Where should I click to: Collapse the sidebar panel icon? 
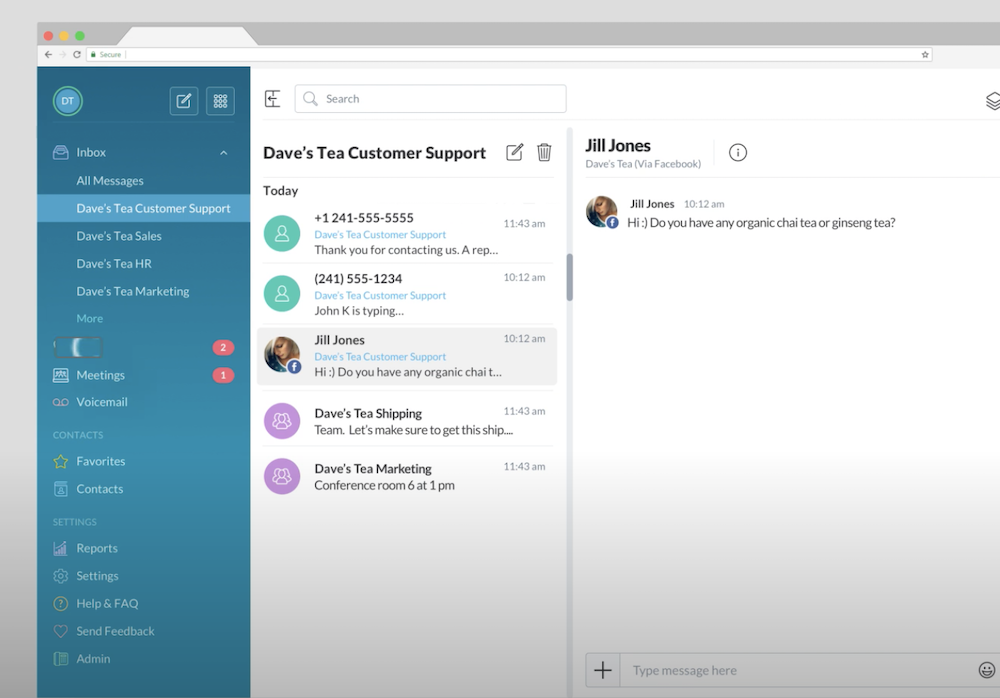[272, 99]
